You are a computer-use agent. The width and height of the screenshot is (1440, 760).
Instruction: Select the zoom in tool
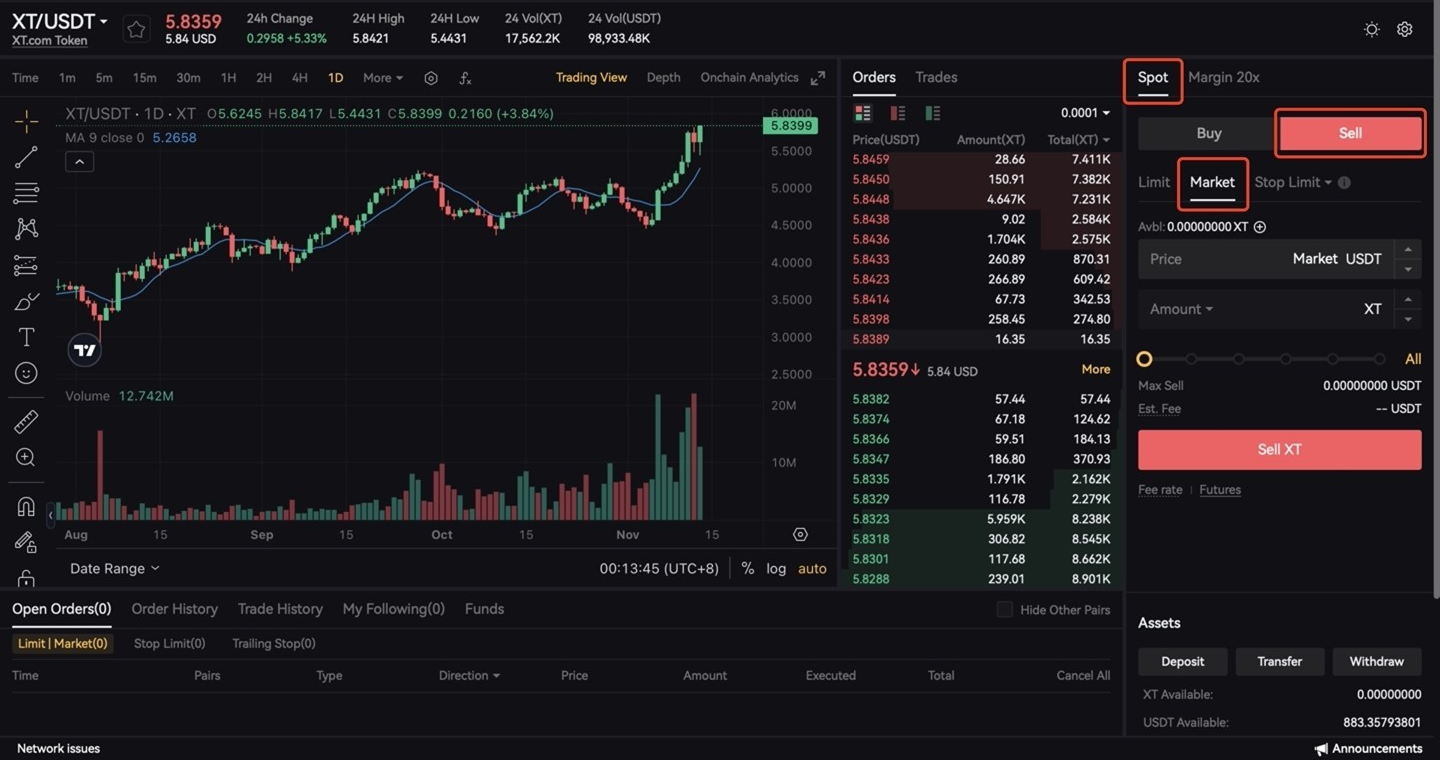tap(26, 457)
